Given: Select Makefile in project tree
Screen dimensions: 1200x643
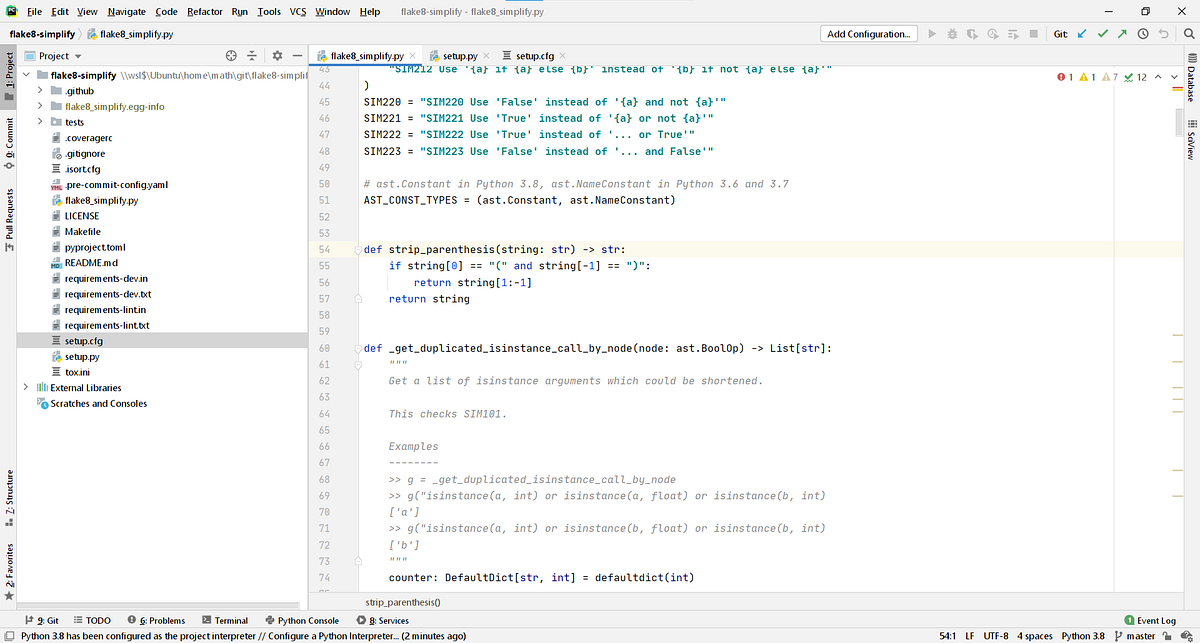Looking at the screenshot, I should tap(82, 231).
